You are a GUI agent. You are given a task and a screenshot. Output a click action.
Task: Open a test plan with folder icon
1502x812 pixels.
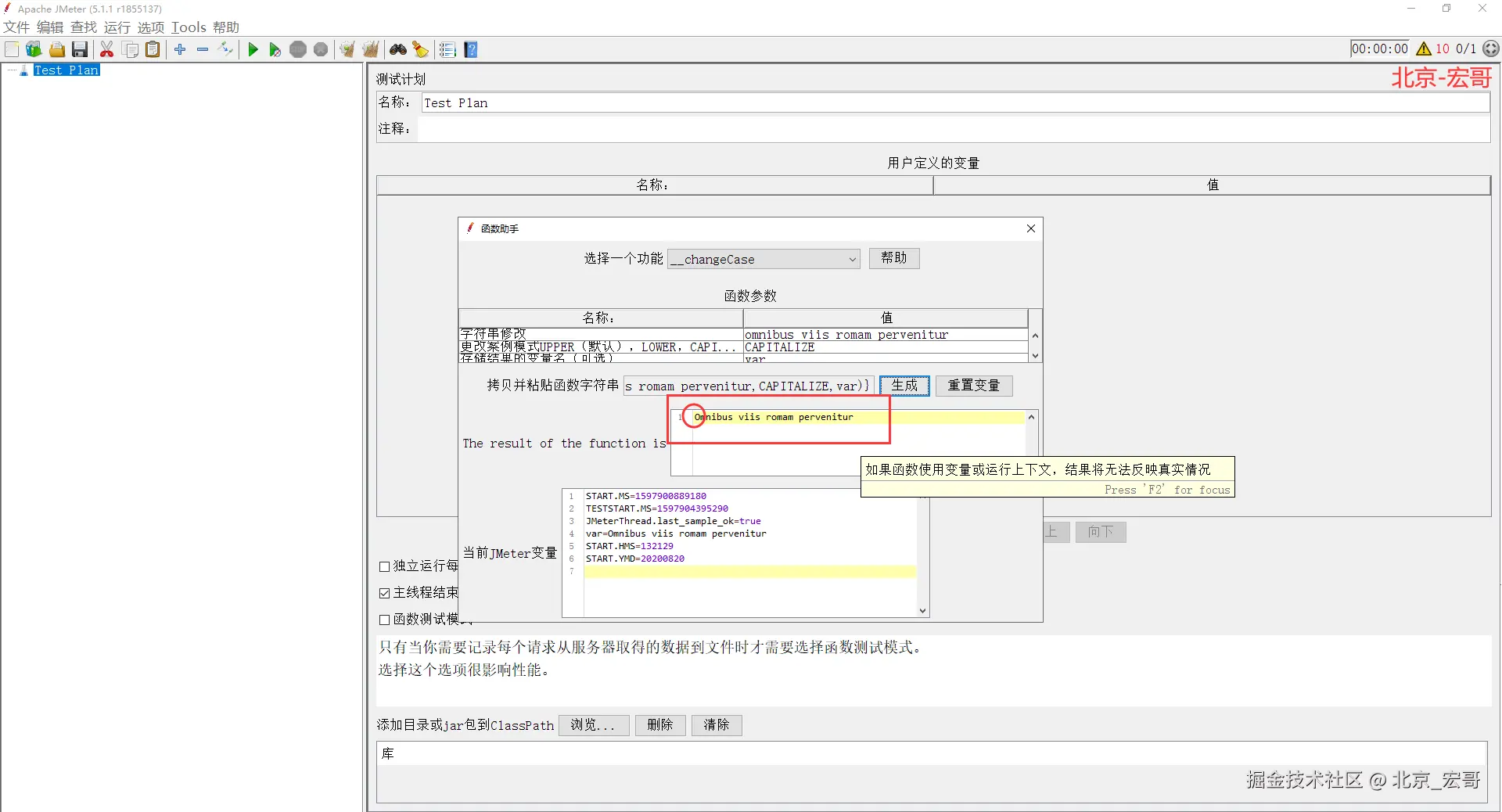point(56,49)
